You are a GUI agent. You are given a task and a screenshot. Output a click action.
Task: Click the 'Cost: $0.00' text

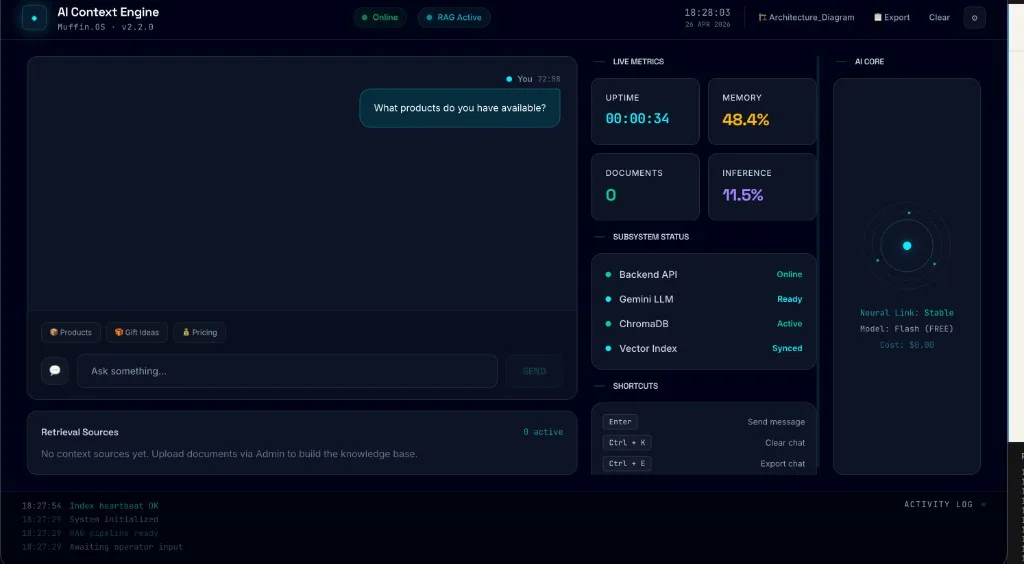tap(906, 345)
